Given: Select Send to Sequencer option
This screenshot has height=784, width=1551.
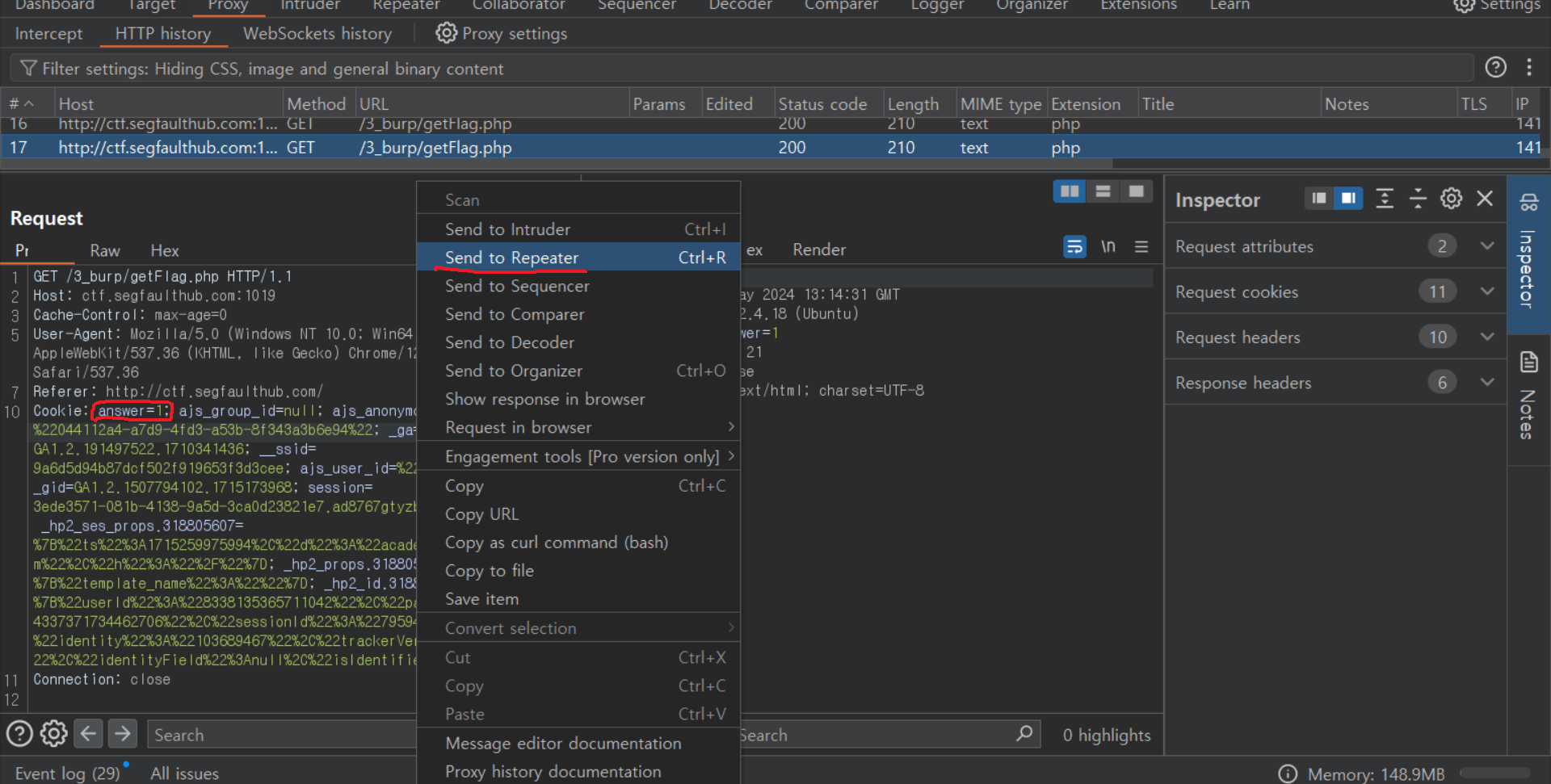Looking at the screenshot, I should coord(578,286).
